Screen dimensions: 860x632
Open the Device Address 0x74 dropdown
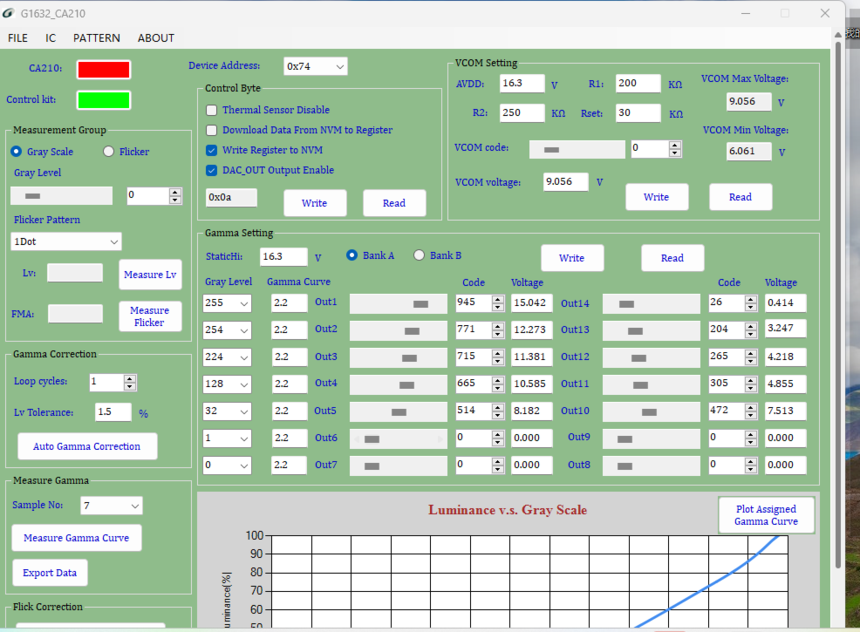coord(315,66)
